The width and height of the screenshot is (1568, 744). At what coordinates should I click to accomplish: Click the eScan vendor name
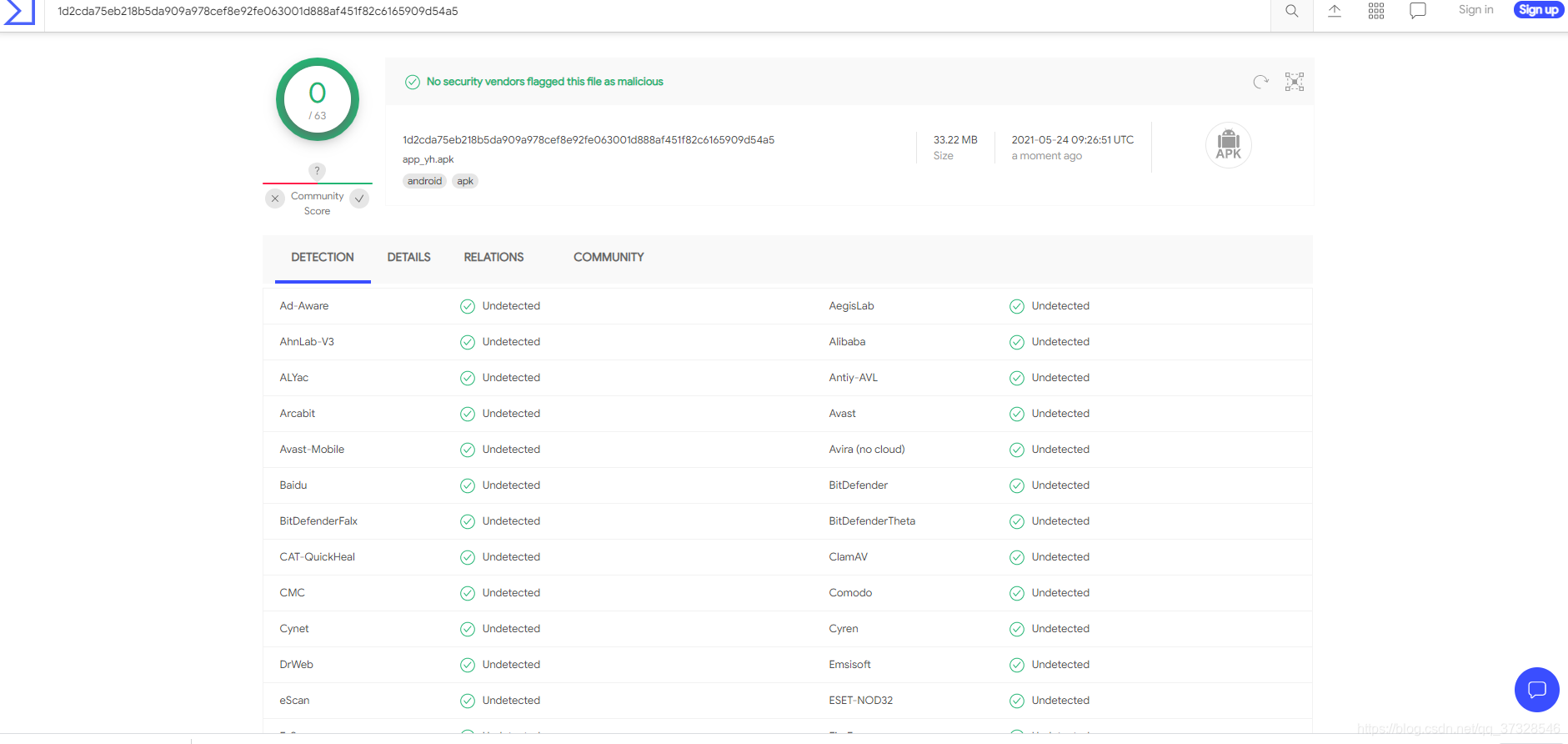(294, 701)
